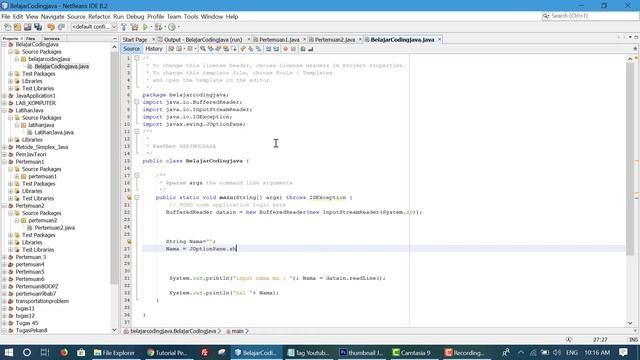
Task: Click the Stop Macro Recording icon
Action: click(x=293, y=49)
